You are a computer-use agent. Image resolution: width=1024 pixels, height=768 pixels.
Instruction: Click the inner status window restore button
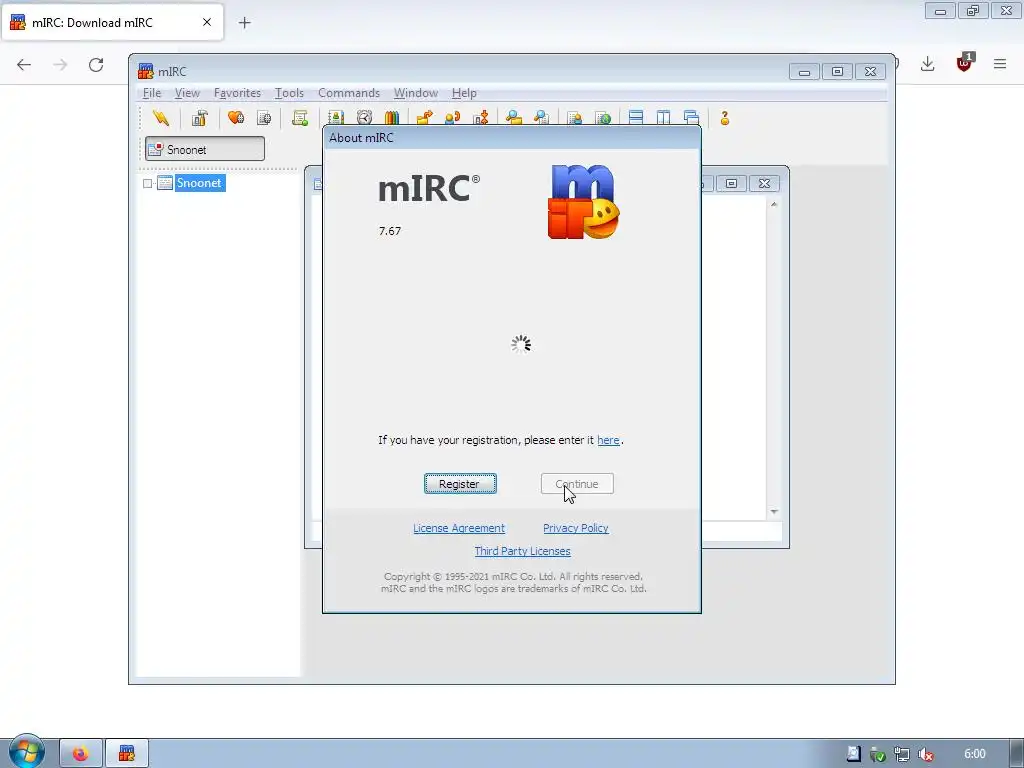(731, 184)
